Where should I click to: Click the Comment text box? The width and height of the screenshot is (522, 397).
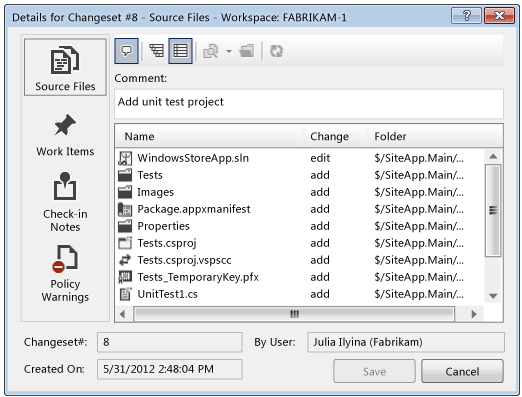[x=309, y=104]
